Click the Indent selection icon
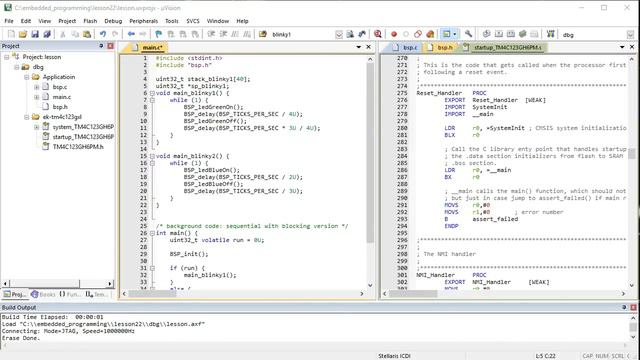640x360 pixels. point(211,34)
